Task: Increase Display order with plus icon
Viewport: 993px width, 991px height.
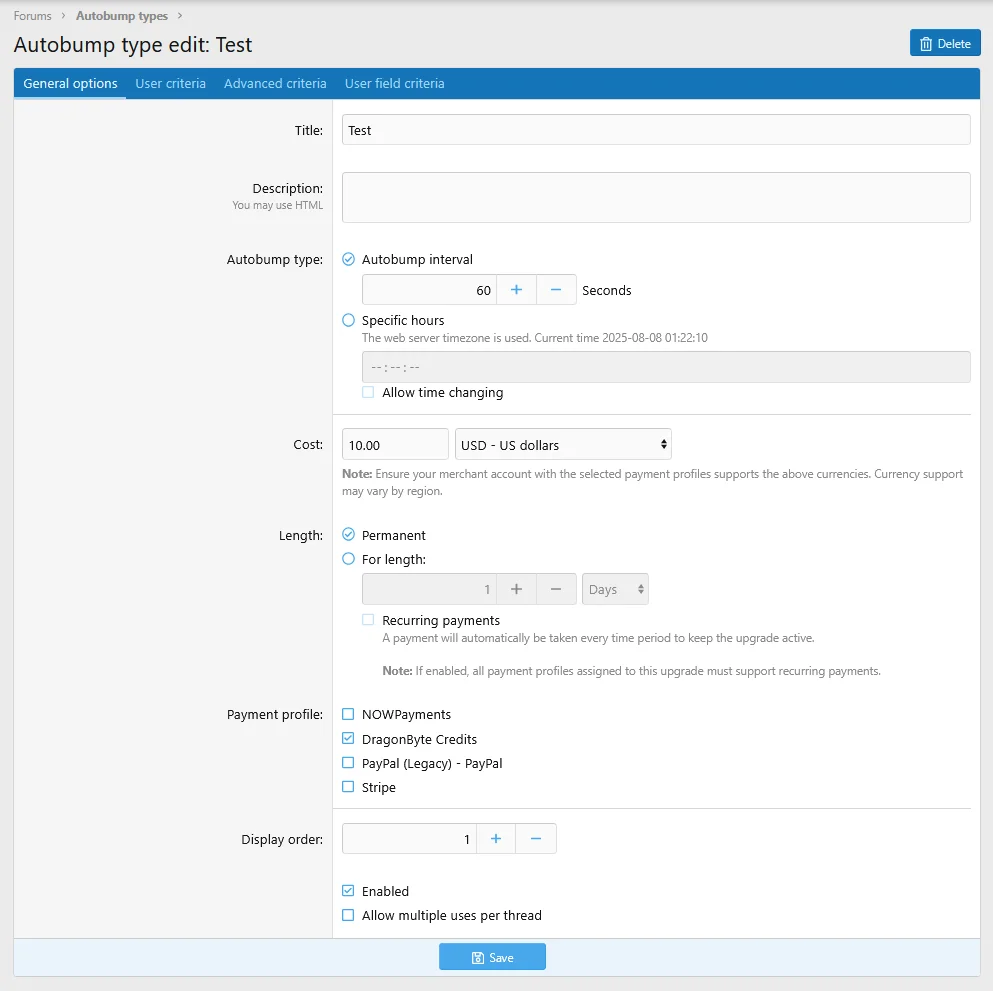Action: 496,838
